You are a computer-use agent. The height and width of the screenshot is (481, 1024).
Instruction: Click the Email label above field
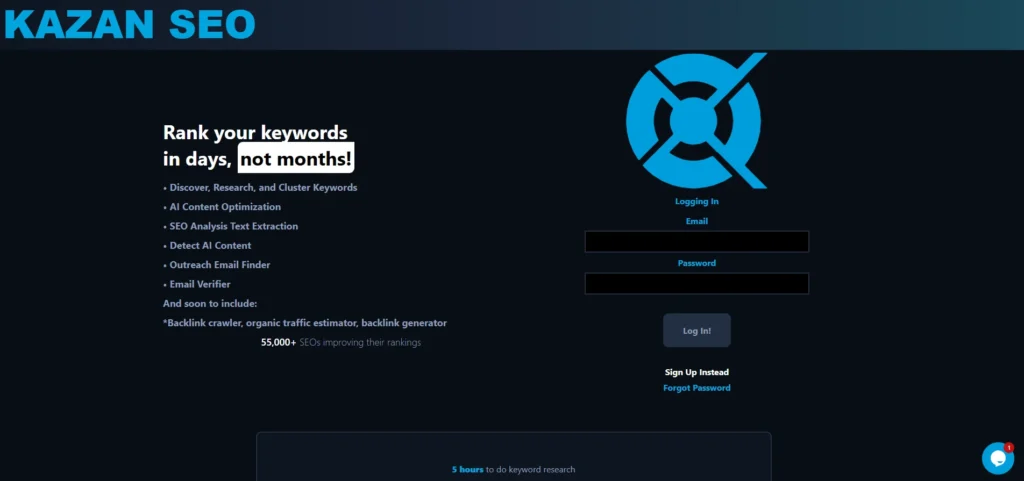[x=697, y=221]
